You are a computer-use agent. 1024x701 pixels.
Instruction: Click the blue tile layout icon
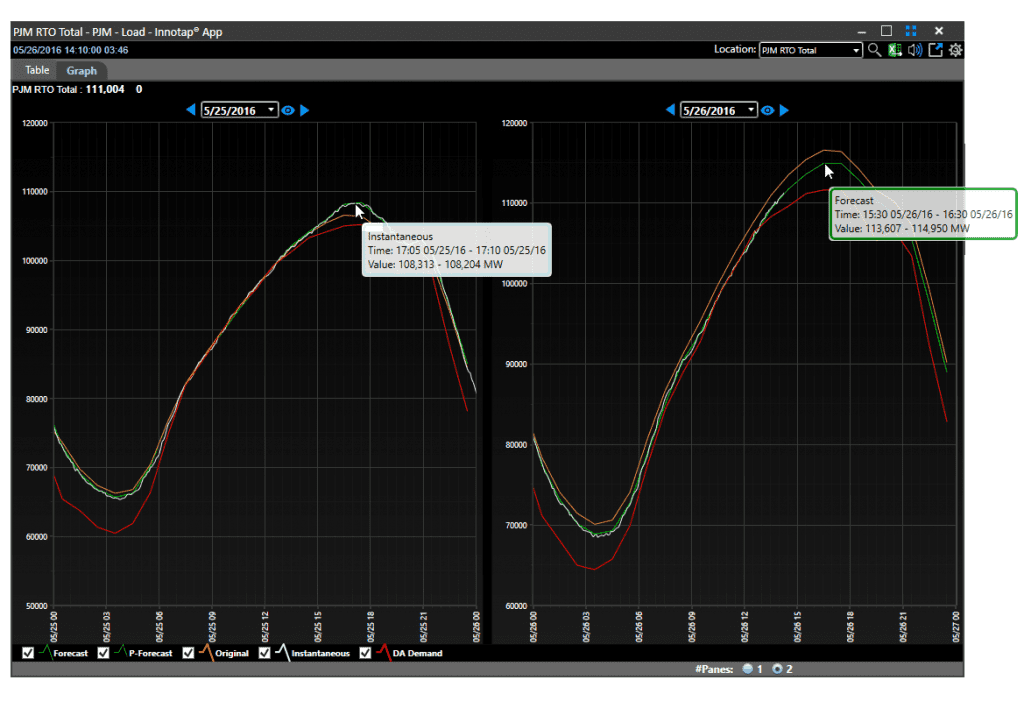tap(911, 31)
